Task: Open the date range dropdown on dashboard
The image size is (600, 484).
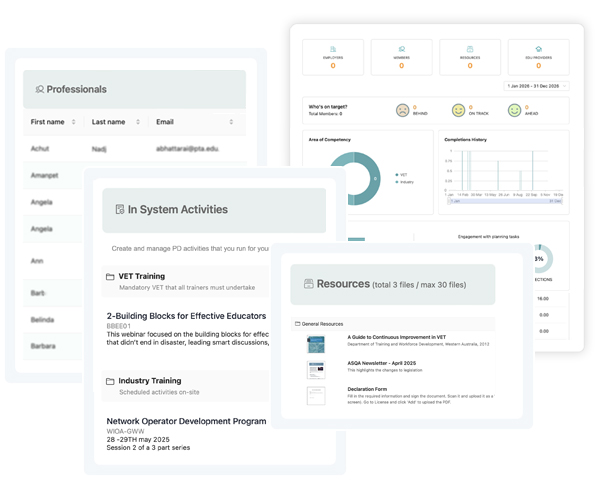Action: coord(536,86)
